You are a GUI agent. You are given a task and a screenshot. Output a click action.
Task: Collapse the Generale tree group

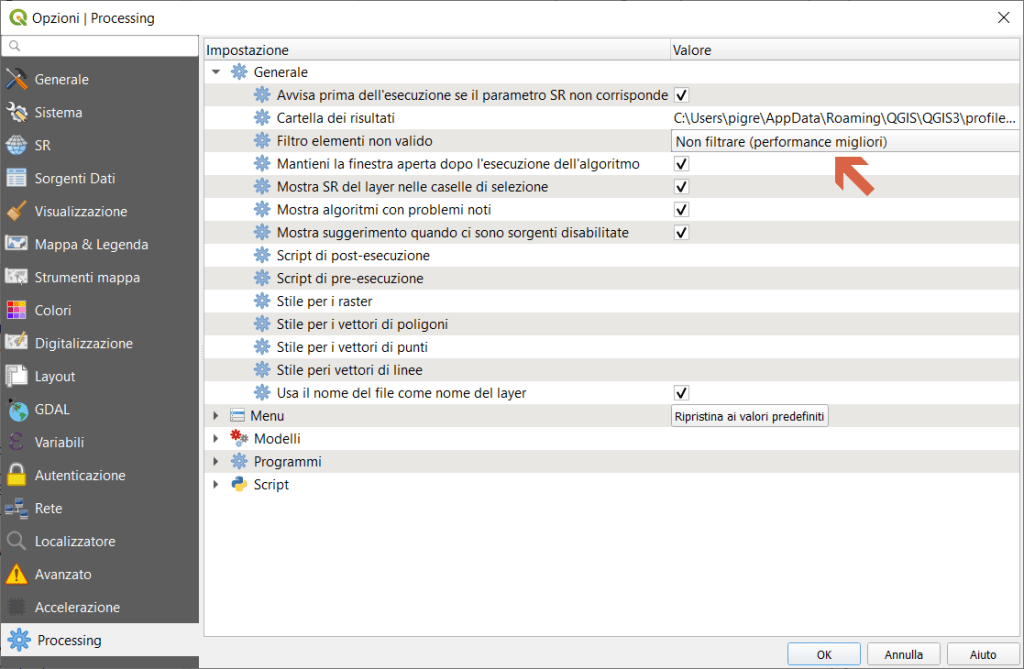pos(216,73)
